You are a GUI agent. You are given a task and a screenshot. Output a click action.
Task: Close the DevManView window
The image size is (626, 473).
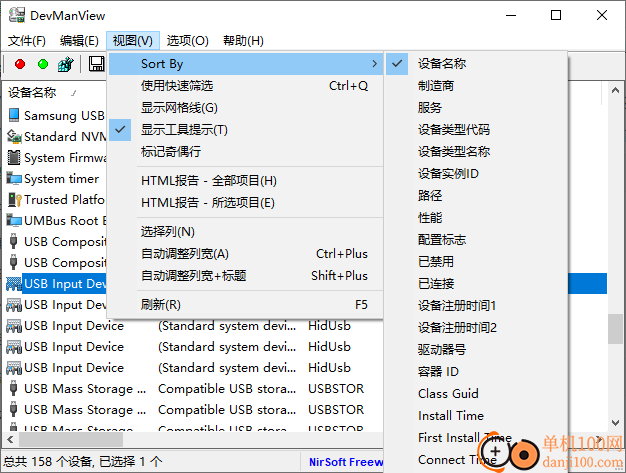click(602, 16)
